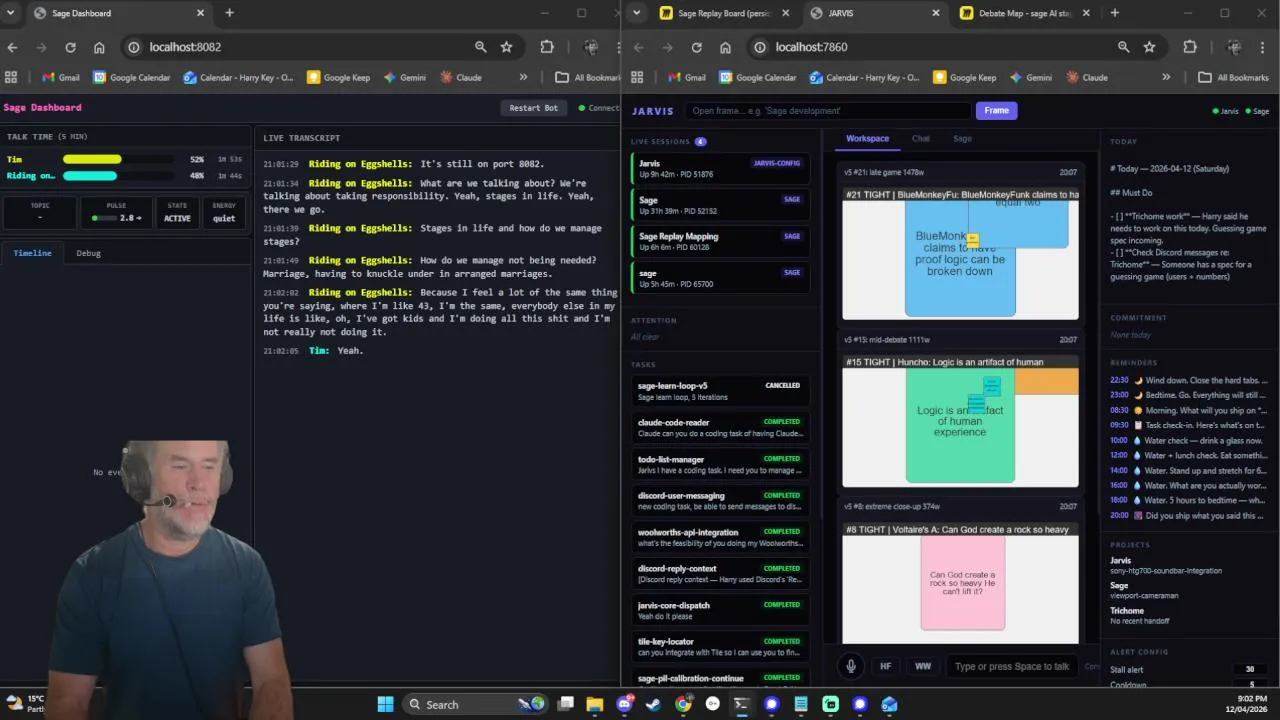The width and height of the screenshot is (1280, 720).
Task: Open Claude bookmark in right browser
Action: click(1088, 77)
